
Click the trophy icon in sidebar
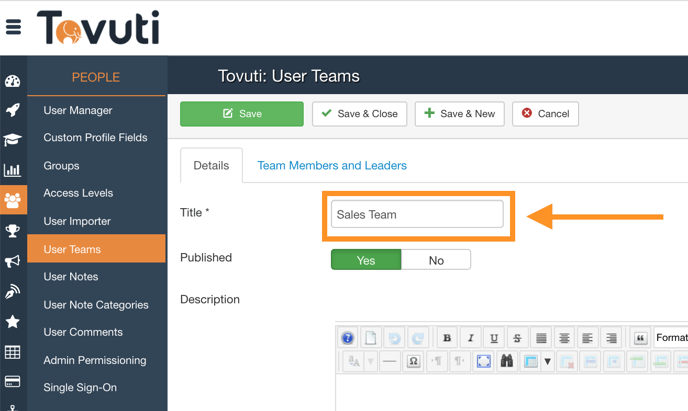pyautogui.click(x=13, y=231)
